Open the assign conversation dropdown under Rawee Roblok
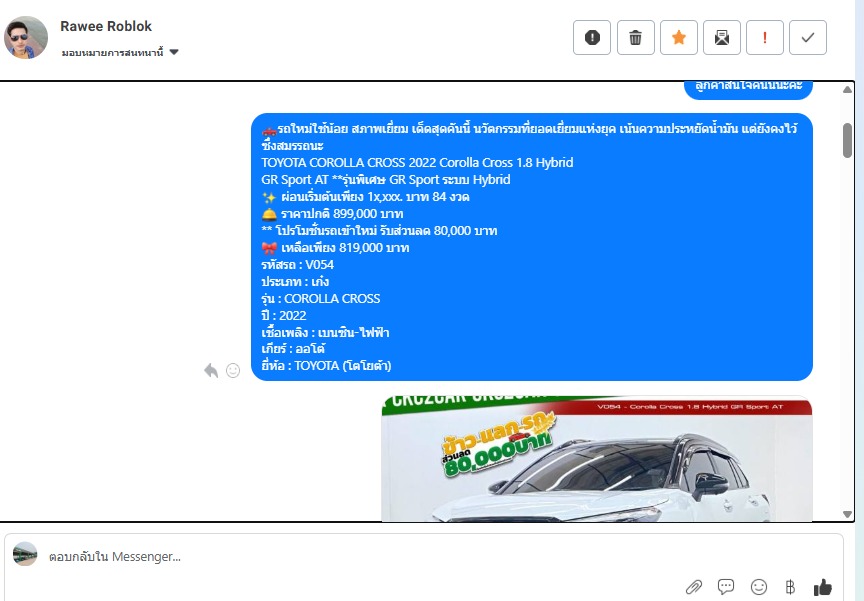The image size is (864, 601). tap(120, 52)
